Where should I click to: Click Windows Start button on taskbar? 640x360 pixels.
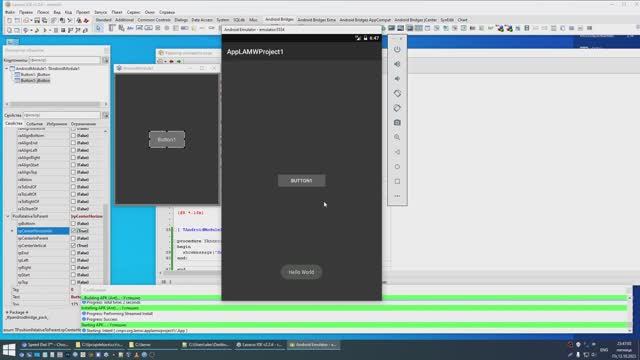tap(9, 349)
